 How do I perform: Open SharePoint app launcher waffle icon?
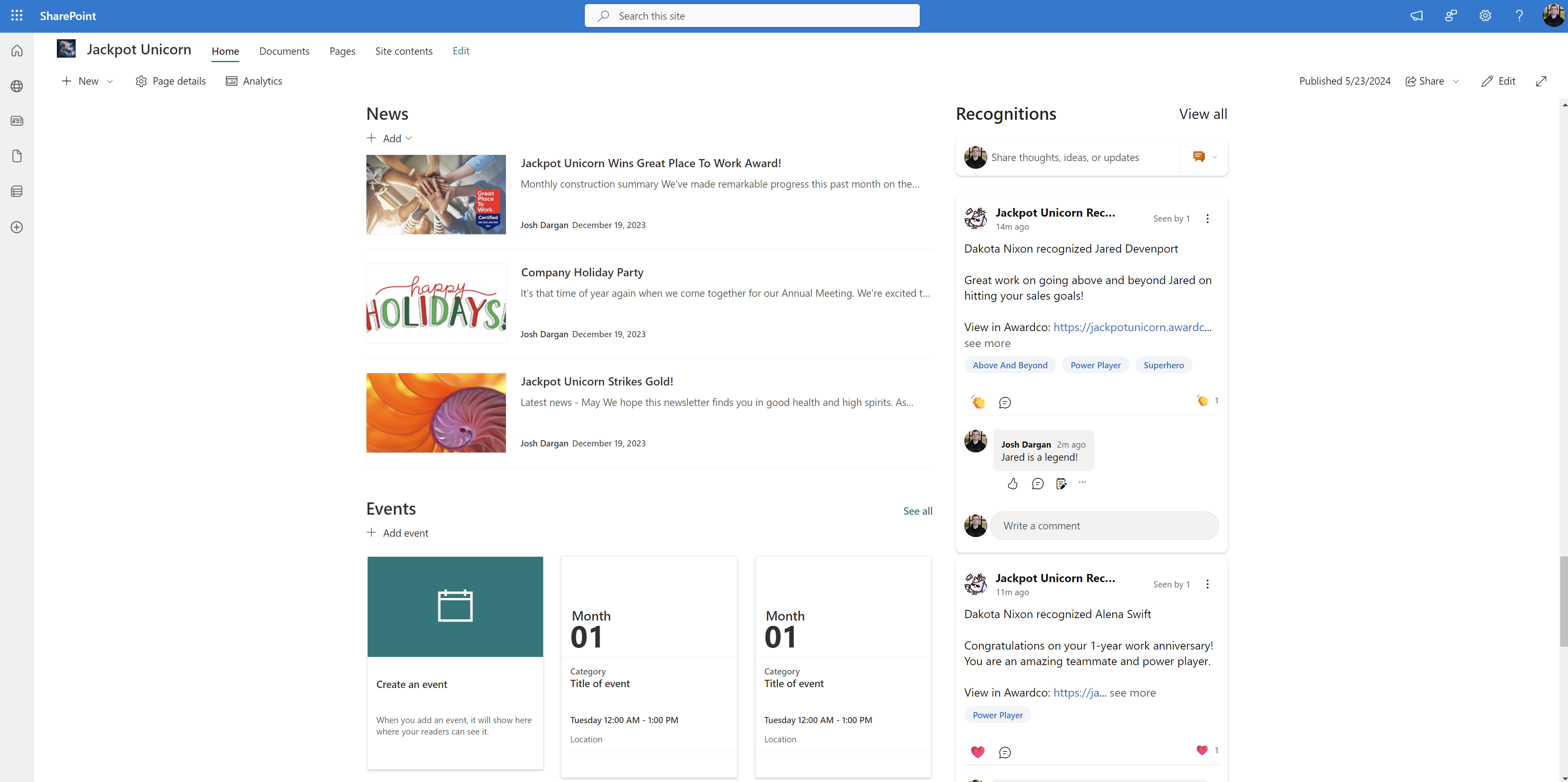pos(16,16)
